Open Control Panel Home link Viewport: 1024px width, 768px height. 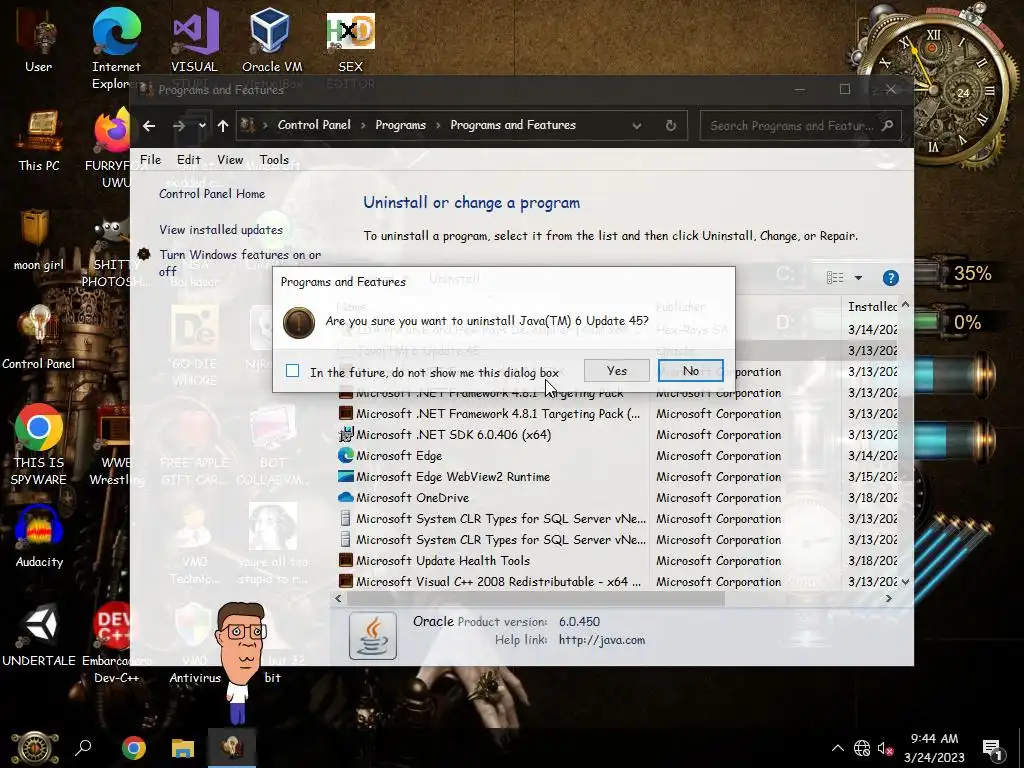click(x=212, y=193)
